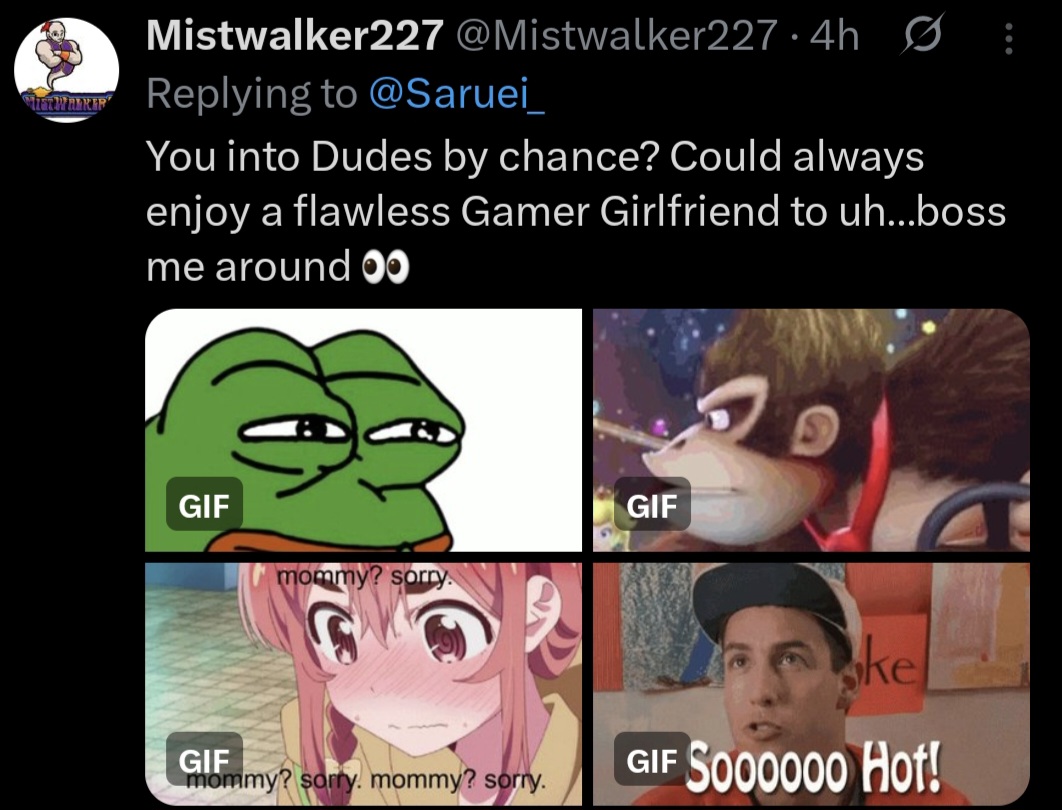Click the 4h timestamp
1062x810 pixels.
(x=834, y=35)
